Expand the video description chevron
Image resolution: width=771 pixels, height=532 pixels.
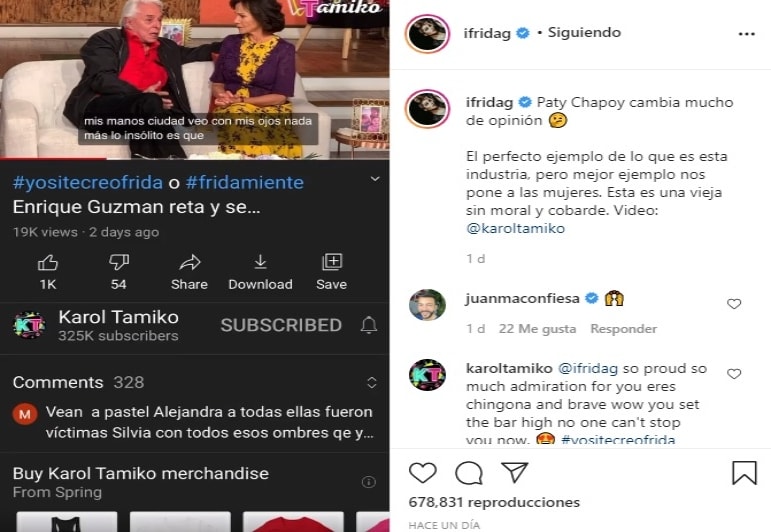pyautogui.click(x=375, y=179)
